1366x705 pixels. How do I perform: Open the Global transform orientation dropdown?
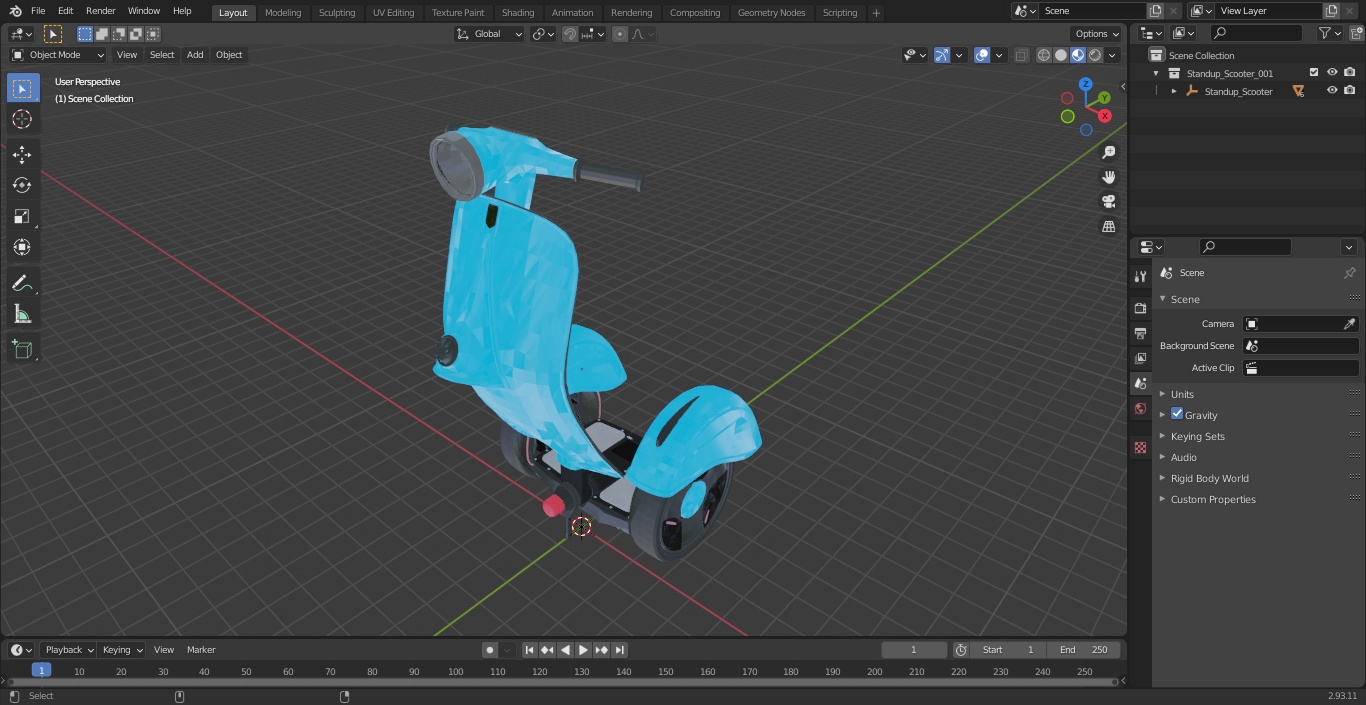tap(490, 34)
